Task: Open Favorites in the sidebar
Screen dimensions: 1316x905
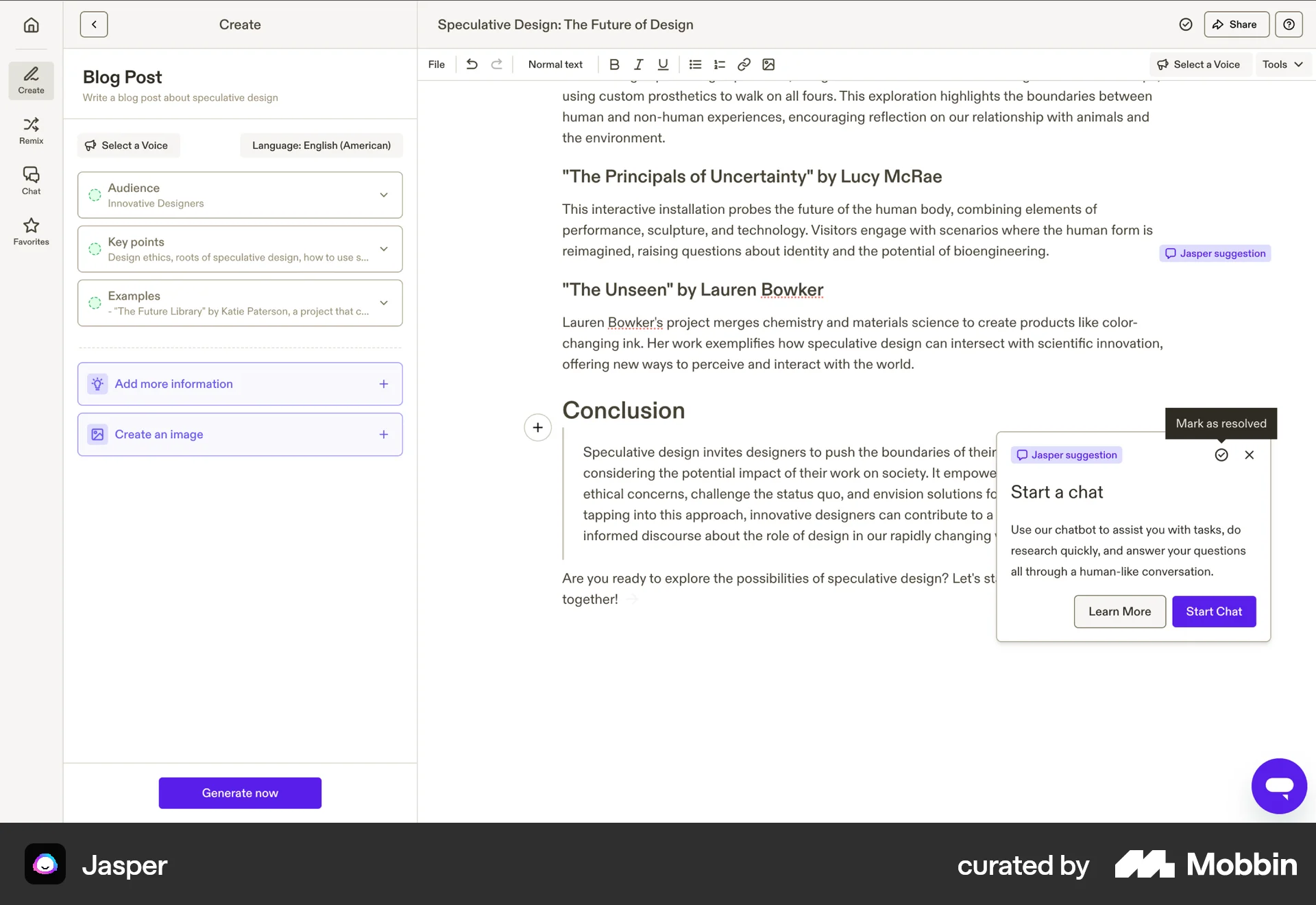Action: (x=31, y=231)
